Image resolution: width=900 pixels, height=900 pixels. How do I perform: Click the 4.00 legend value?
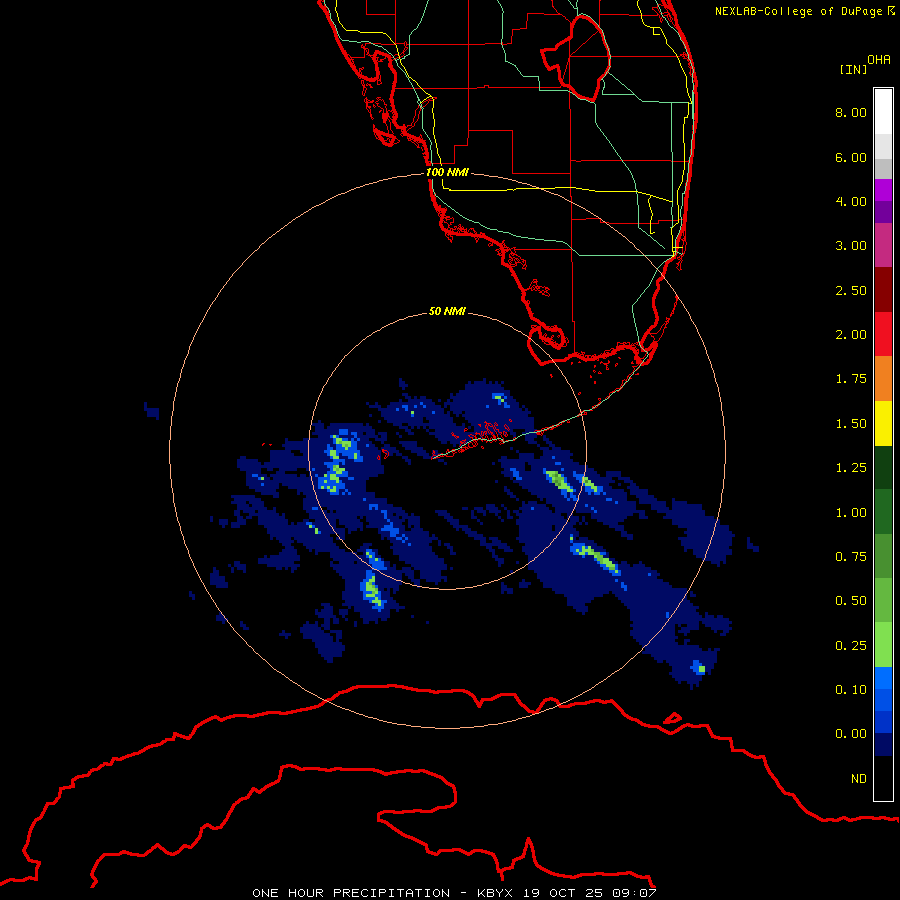tap(851, 201)
